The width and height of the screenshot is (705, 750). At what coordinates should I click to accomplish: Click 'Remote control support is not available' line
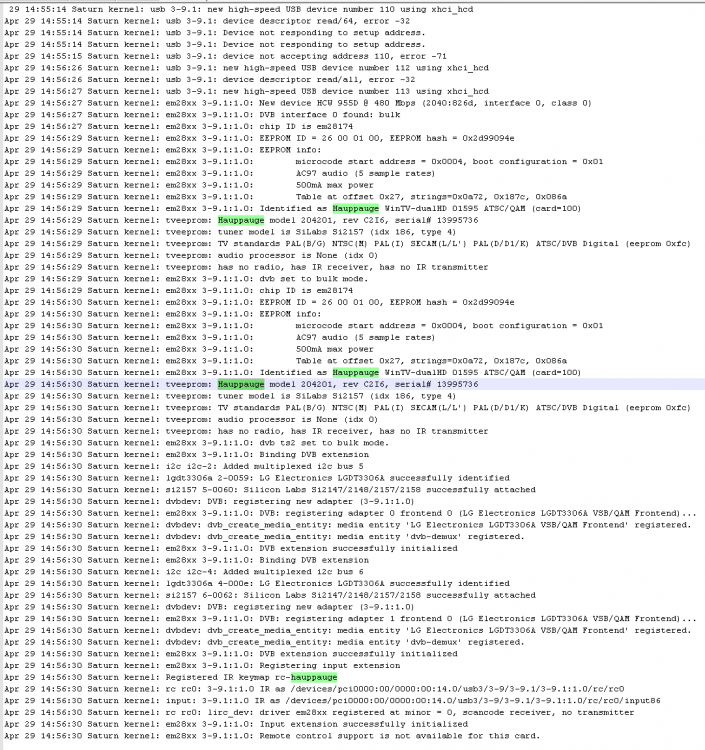(x=272, y=736)
